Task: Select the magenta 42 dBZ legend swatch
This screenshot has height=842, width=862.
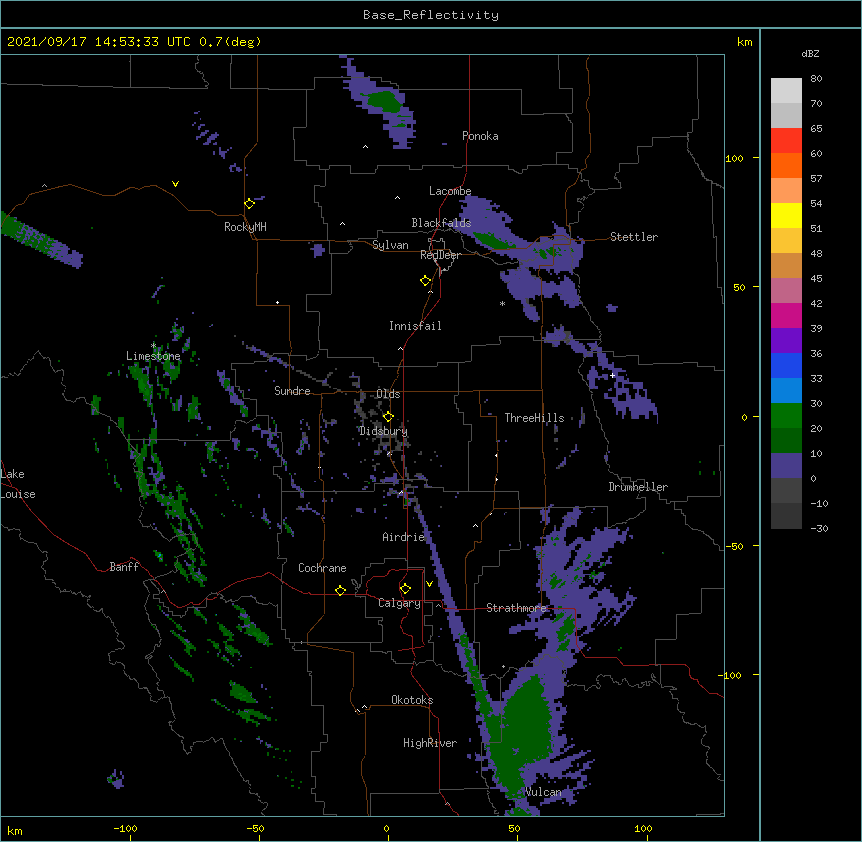Action: (786, 315)
